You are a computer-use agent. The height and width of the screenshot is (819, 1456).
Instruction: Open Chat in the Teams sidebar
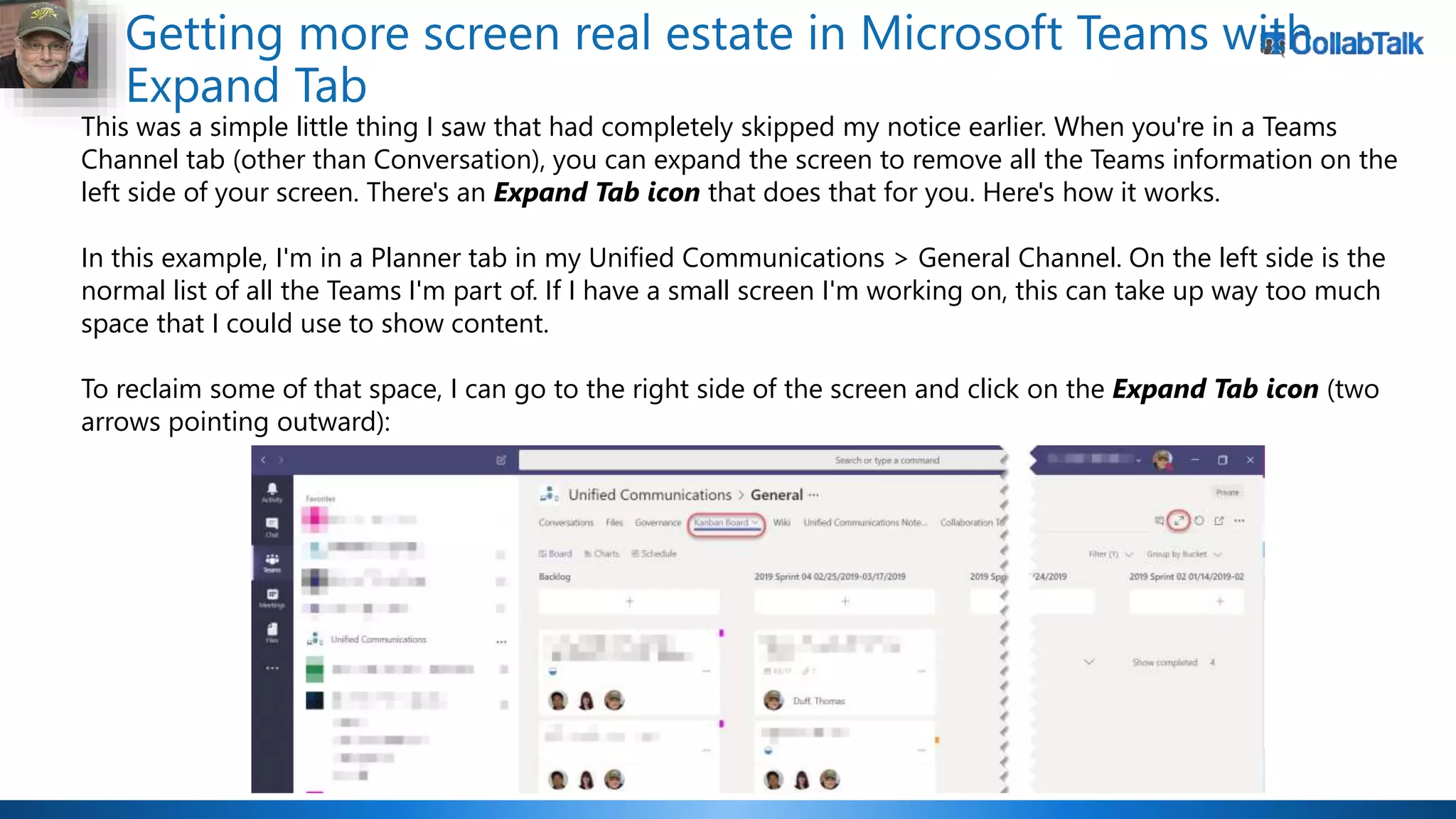click(x=272, y=528)
